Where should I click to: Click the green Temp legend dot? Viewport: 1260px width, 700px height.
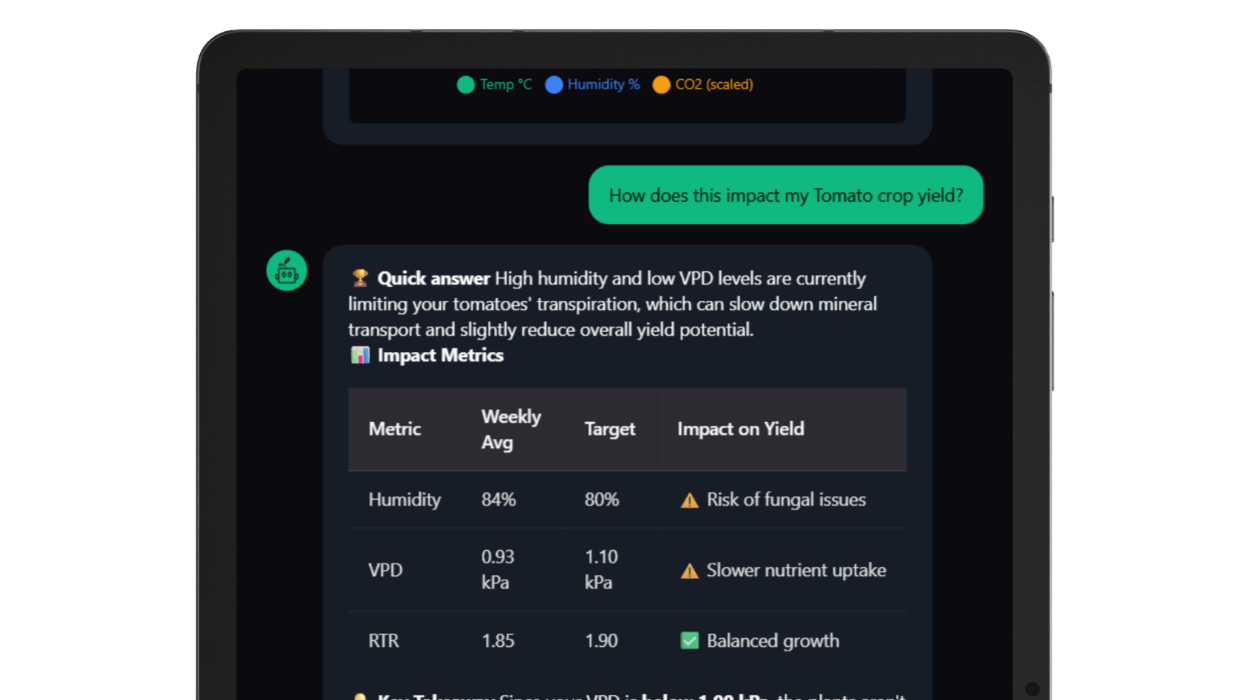[465, 85]
